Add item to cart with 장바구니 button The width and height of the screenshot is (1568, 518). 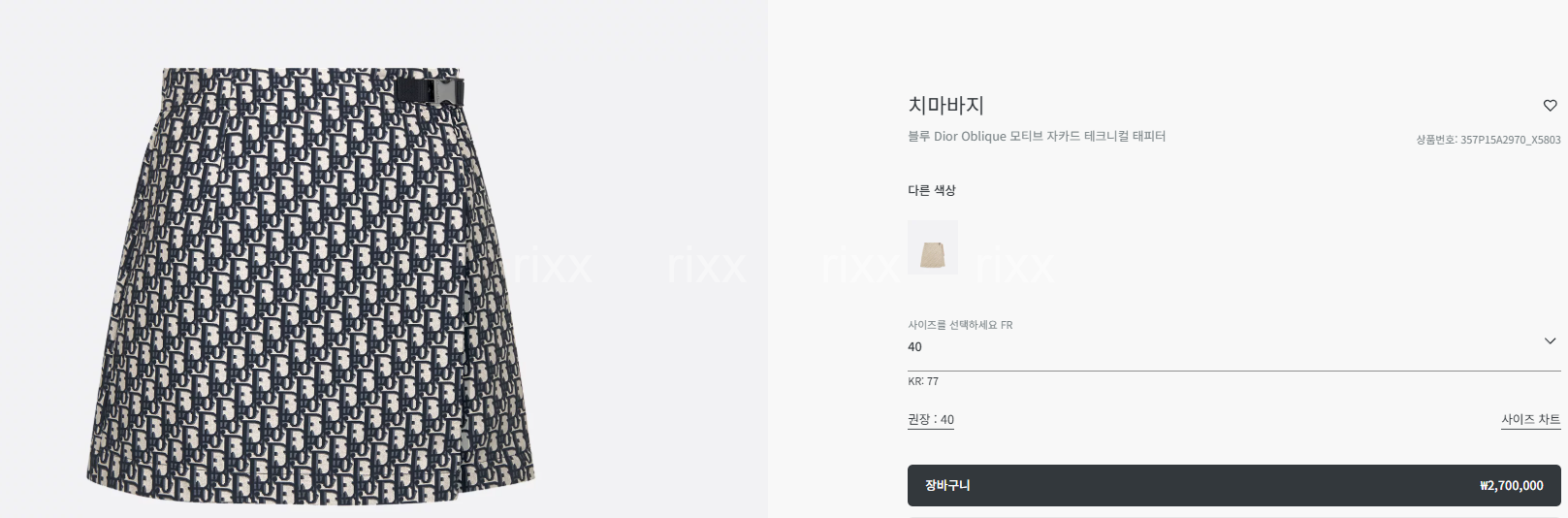(x=1233, y=485)
